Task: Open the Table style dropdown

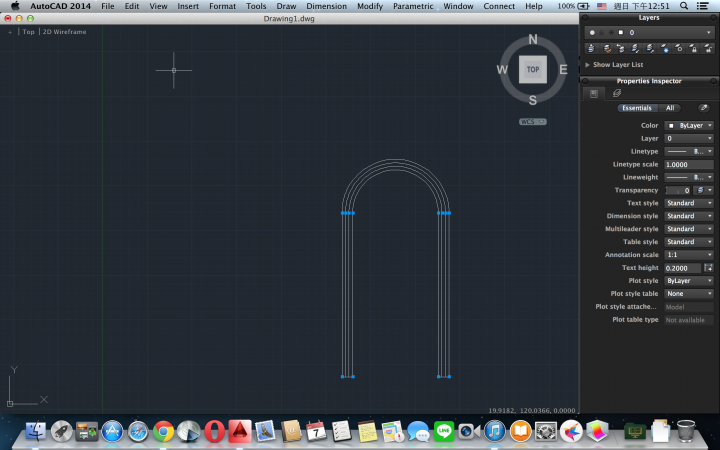Action: point(689,242)
